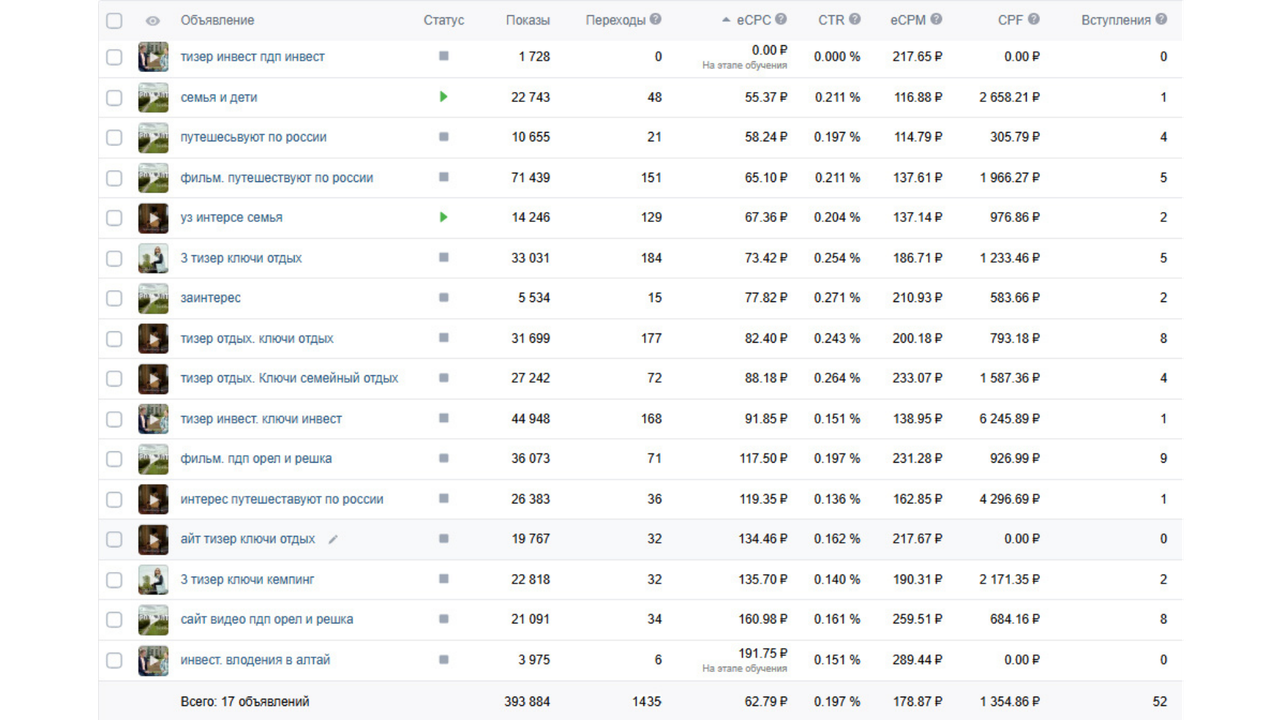Click the CPF value 6 245.89 ₽
1280x720 pixels.
1009,419
